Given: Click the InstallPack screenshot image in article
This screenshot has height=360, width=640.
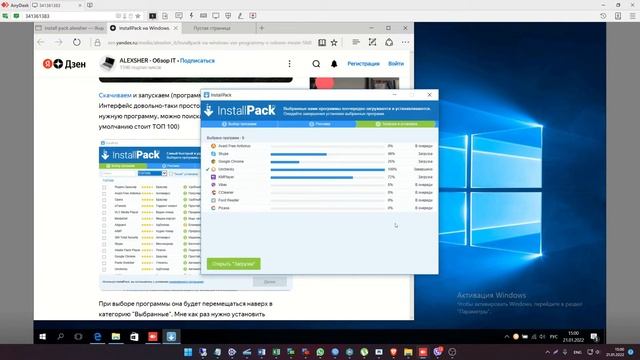Looking at the screenshot, I should pos(195,215).
